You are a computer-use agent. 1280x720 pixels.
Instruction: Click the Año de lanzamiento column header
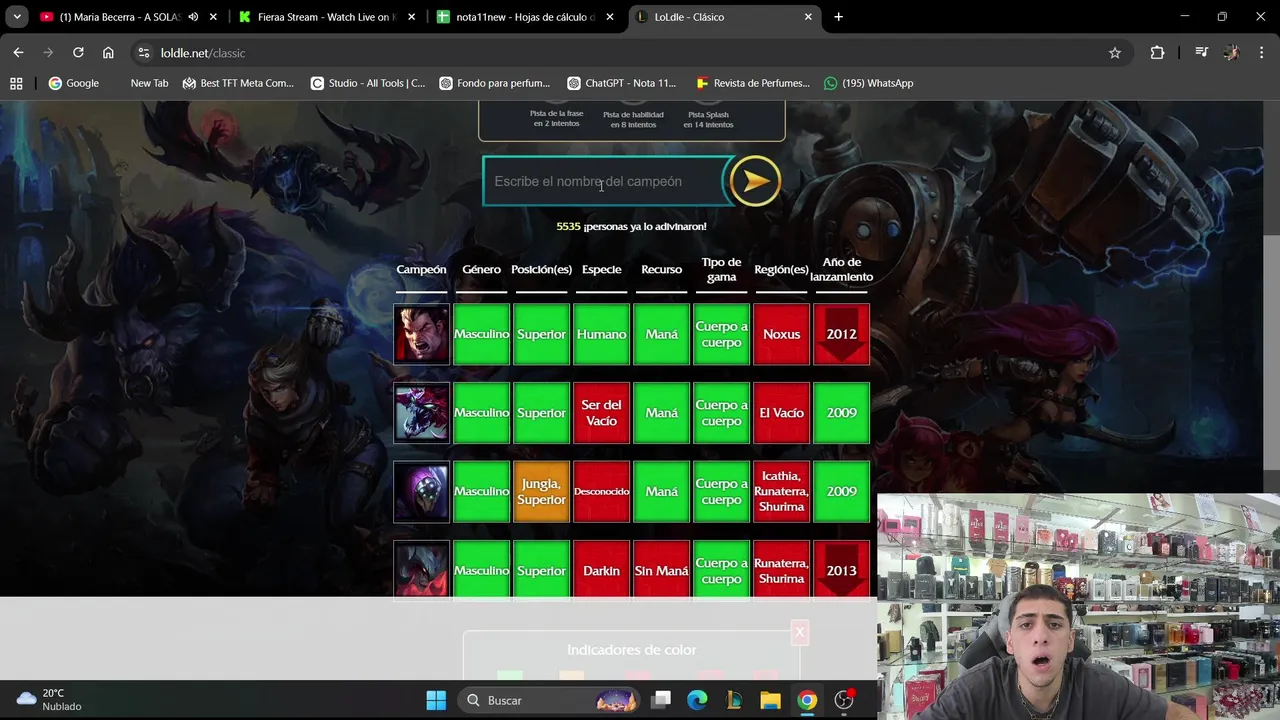click(841, 269)
